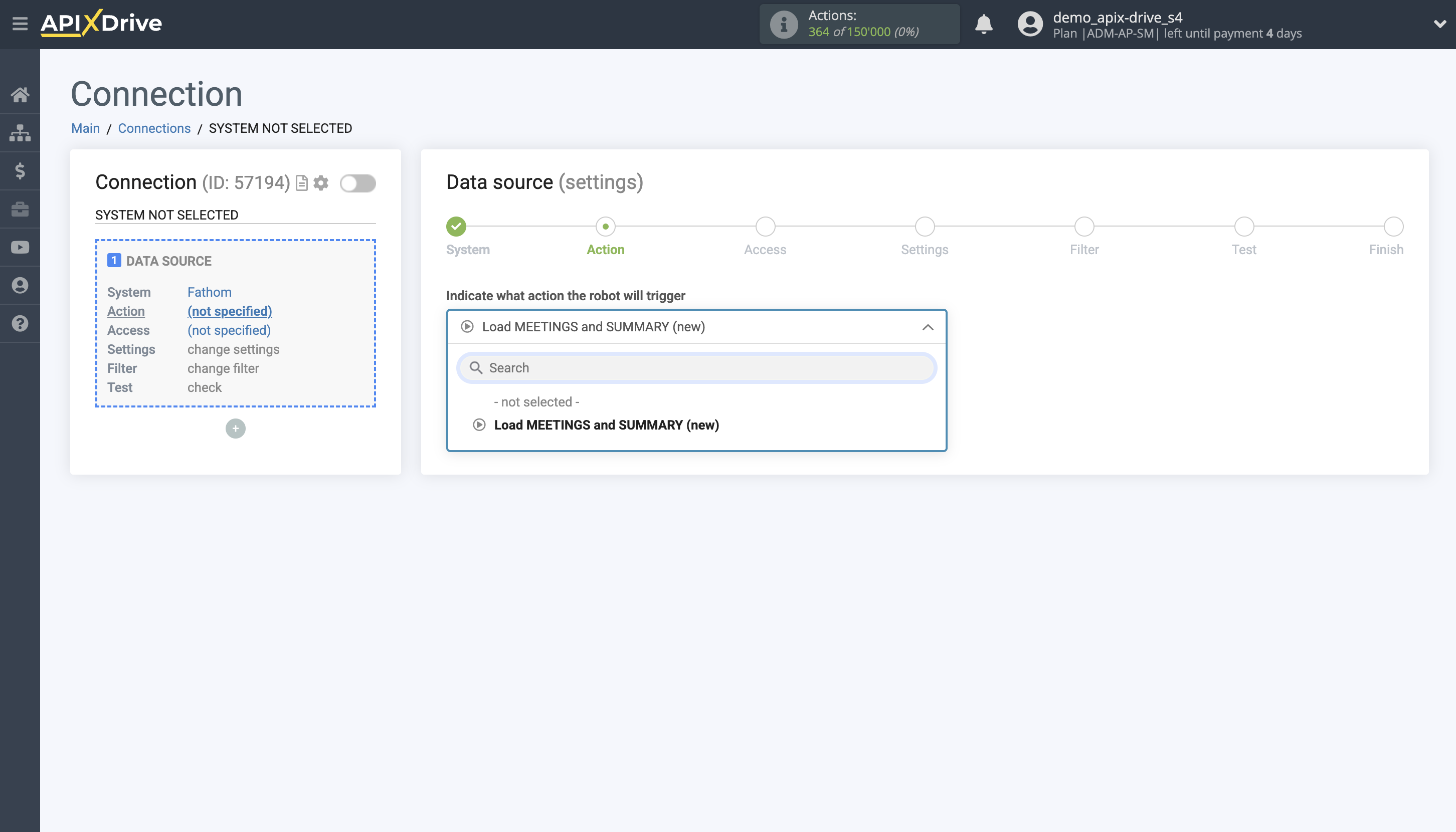Collapse the action selection dropdown chevron

point(926,327)
